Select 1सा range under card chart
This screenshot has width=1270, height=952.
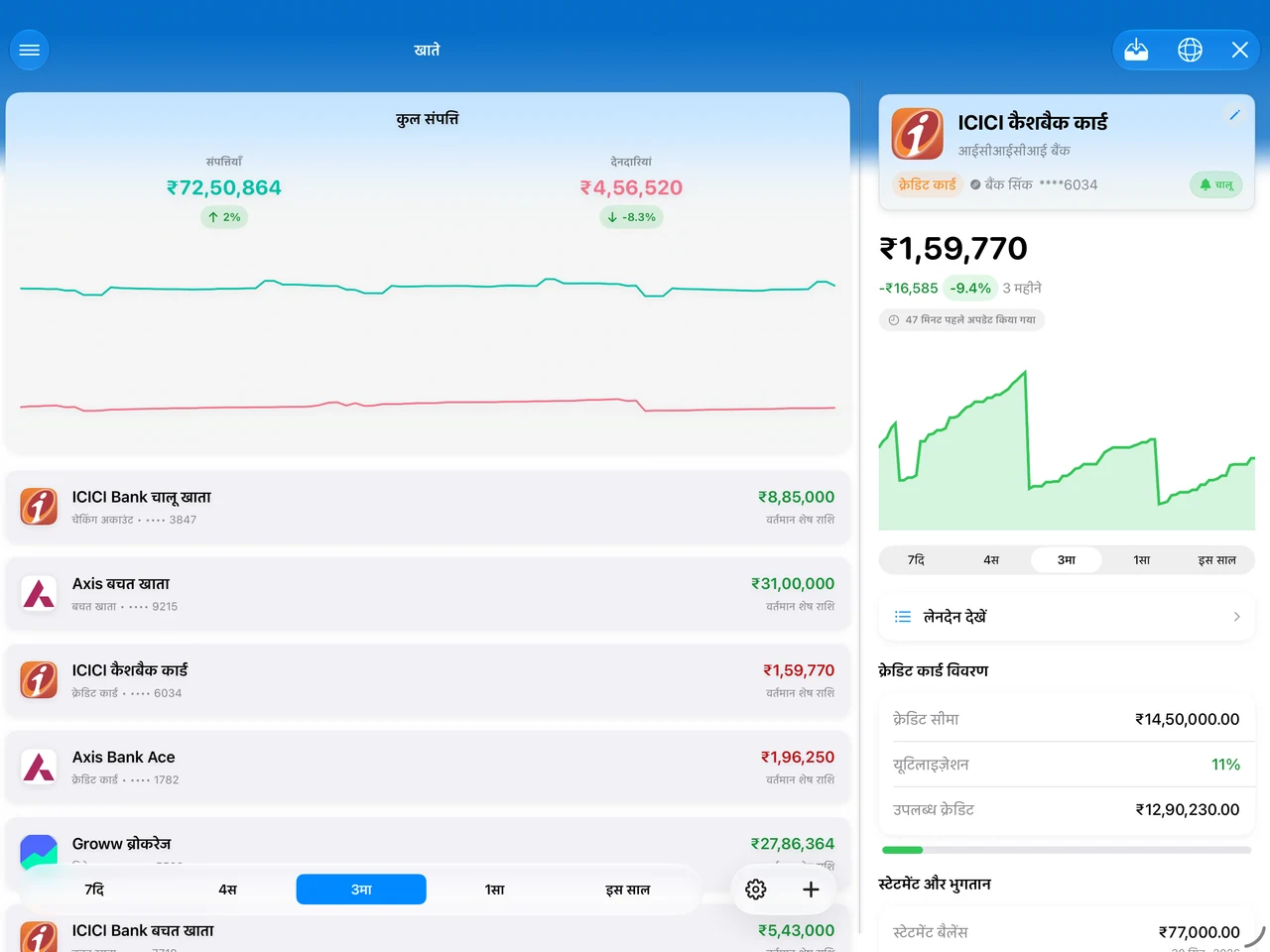point(1142,560)
